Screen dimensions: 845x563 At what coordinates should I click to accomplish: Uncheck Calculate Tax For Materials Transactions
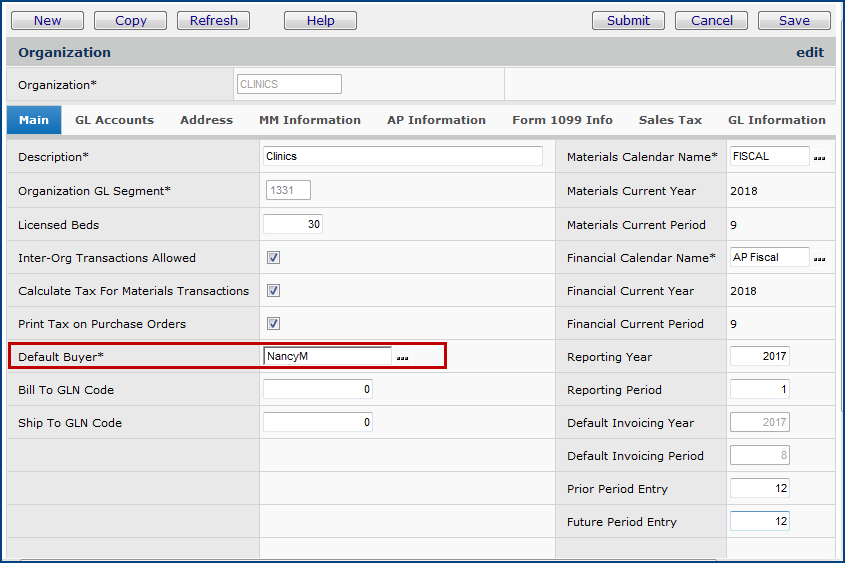[273, 291]
